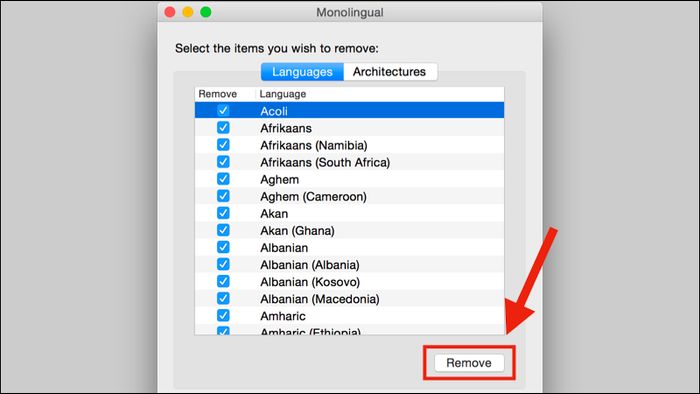Image resolution: width=700 pixels, height=394 pixels.
Task: Select the Albanian (Macedonia) row
Action: pos(350,299)
